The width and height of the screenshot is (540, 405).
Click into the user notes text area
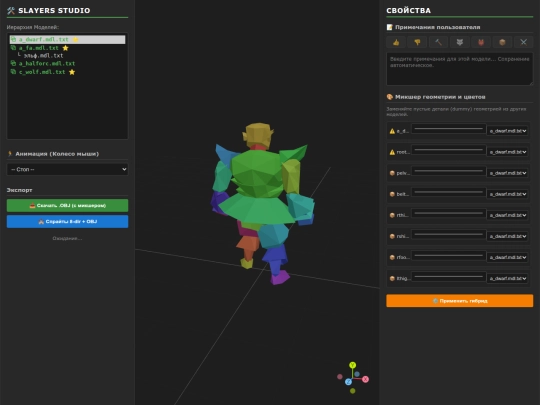point(460,69)
